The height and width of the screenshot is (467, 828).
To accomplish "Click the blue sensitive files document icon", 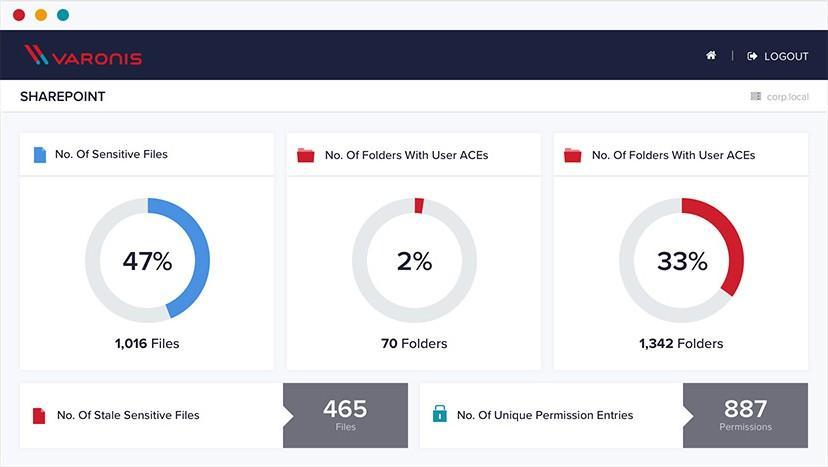I will click(40, 155).
